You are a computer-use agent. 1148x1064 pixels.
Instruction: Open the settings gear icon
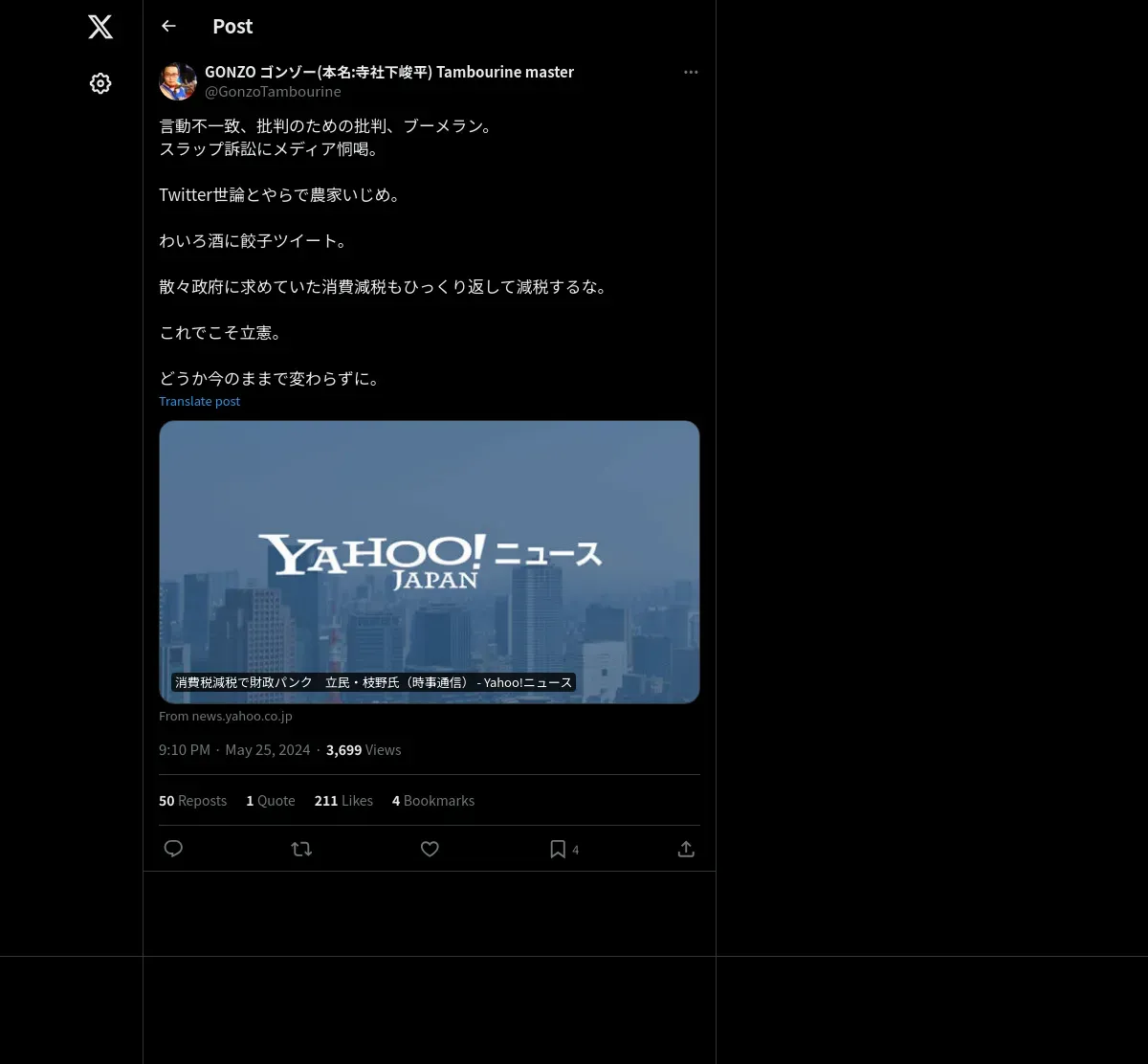[100, 83]
